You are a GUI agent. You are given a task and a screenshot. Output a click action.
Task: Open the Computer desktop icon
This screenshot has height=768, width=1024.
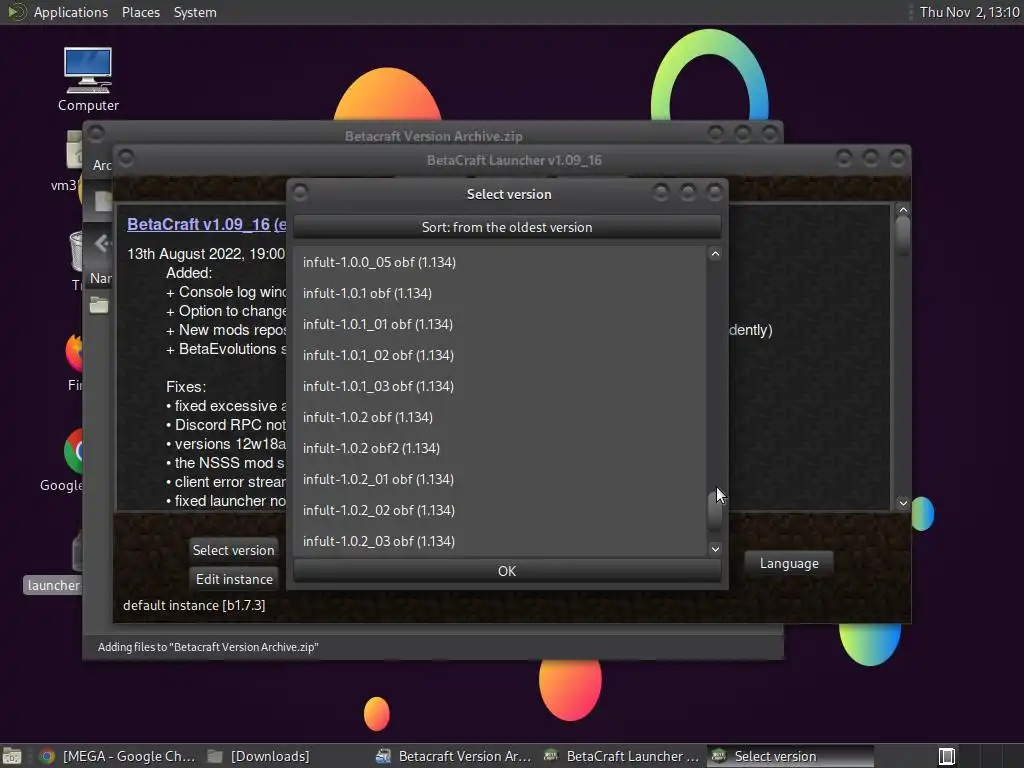tap(88, 78)
